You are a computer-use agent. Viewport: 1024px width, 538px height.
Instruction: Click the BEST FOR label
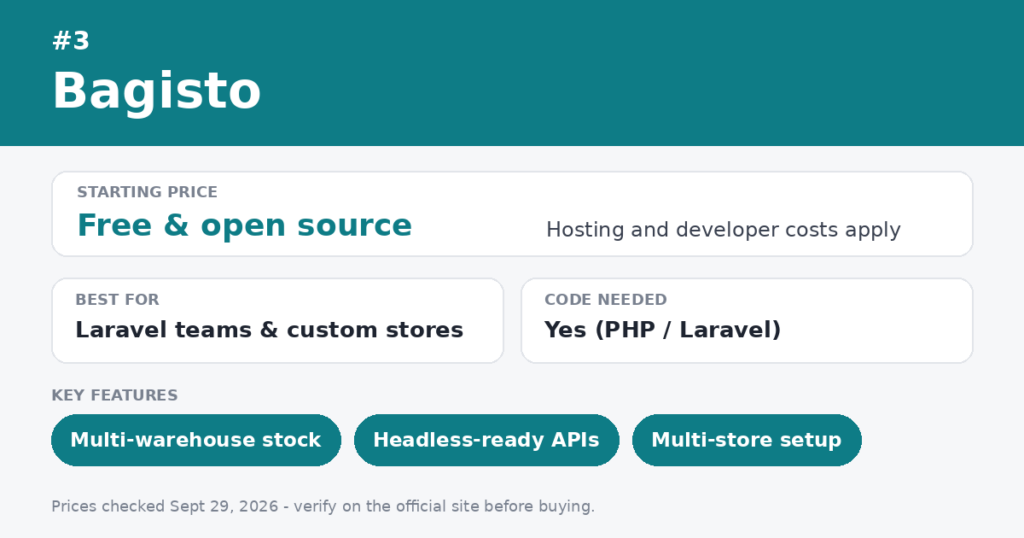[117, 300]
